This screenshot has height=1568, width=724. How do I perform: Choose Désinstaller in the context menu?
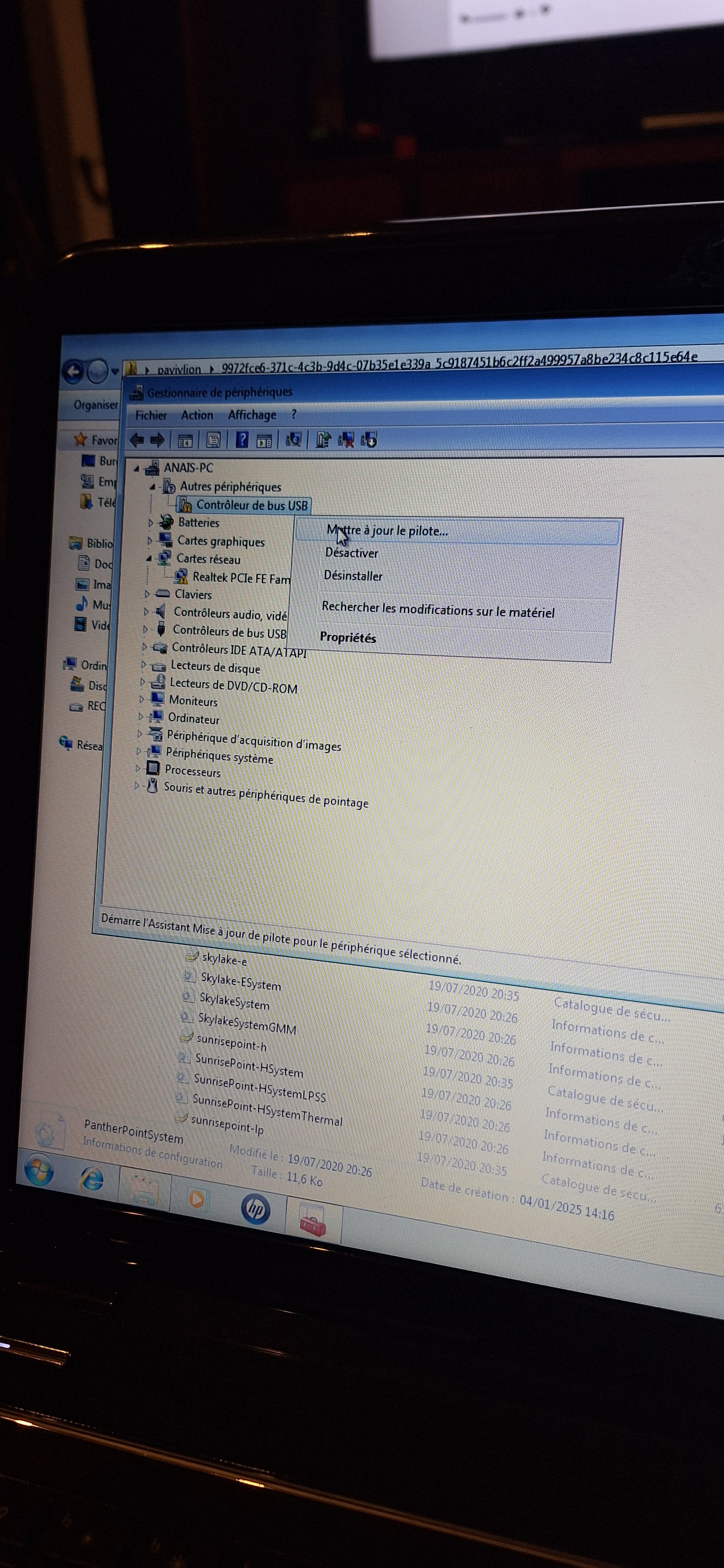coord(353,575)
